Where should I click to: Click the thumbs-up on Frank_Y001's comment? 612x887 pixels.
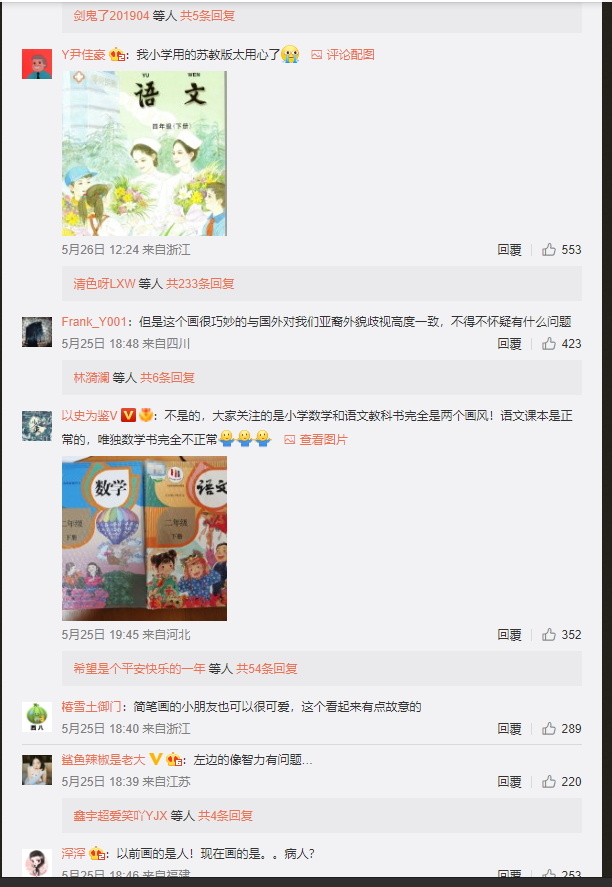click(549, 343)
